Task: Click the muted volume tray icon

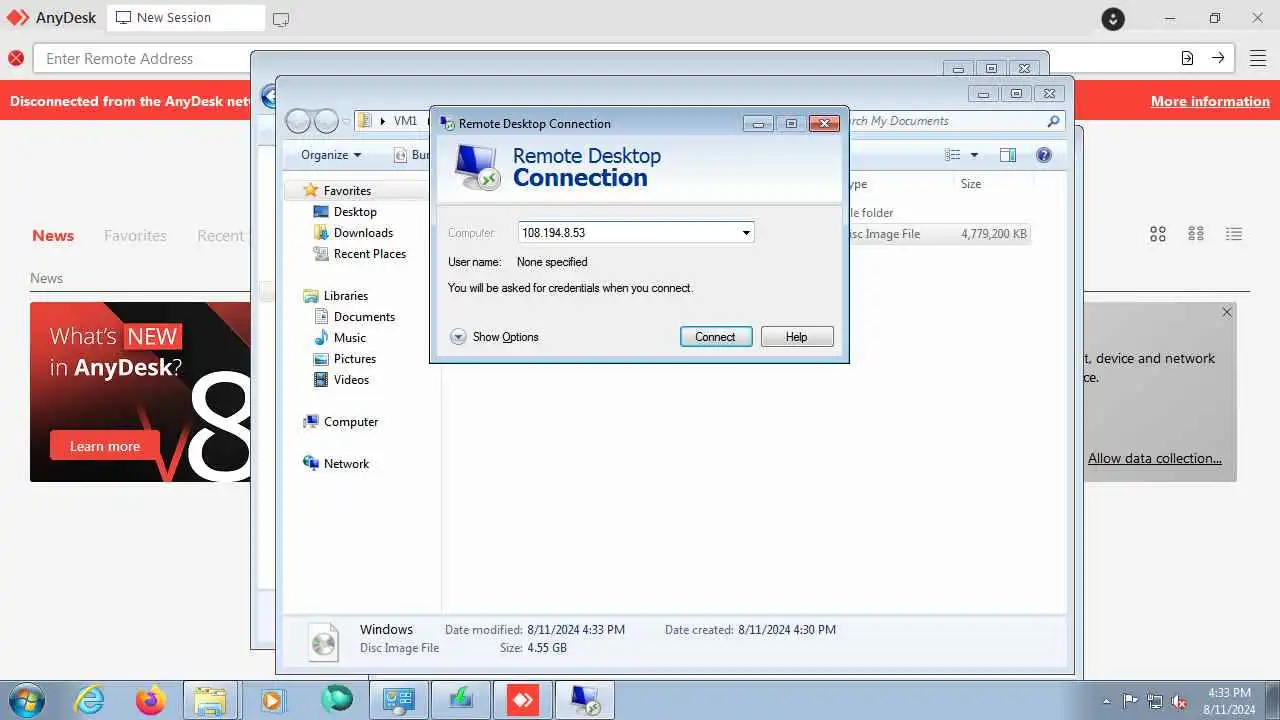Action: pos(1180,701)
